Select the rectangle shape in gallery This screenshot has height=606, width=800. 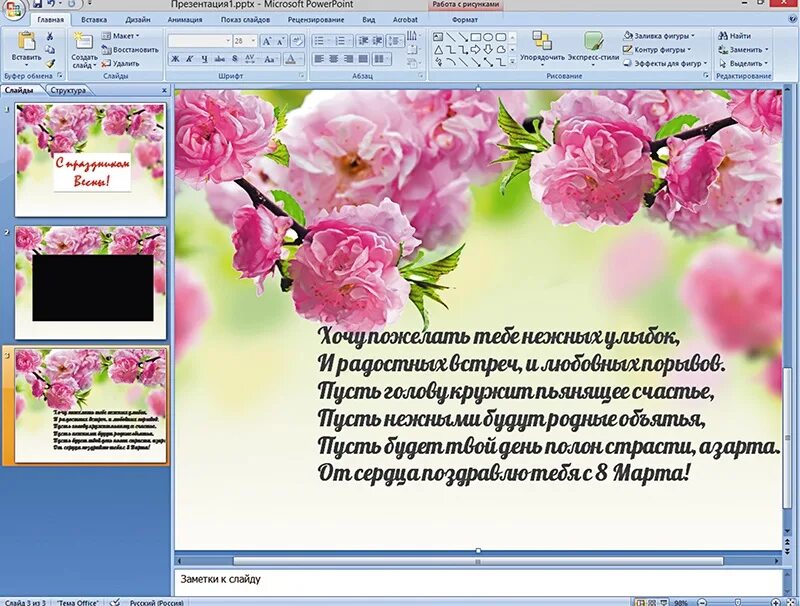tap(476, 37)
